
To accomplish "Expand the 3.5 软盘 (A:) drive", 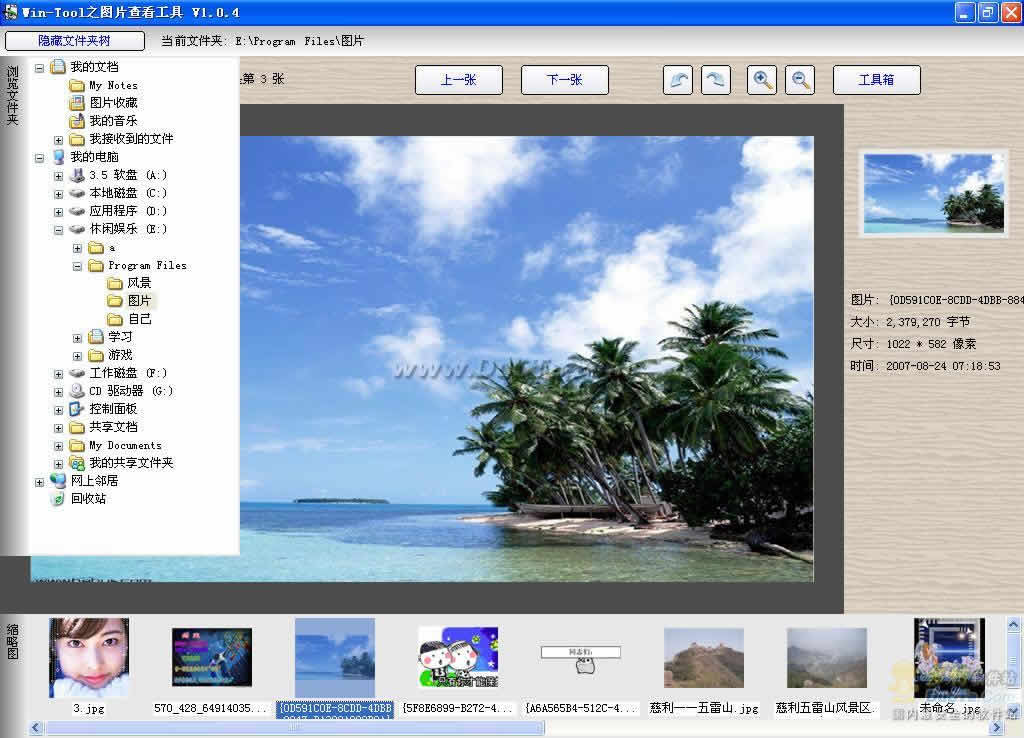I will [58, 176].
